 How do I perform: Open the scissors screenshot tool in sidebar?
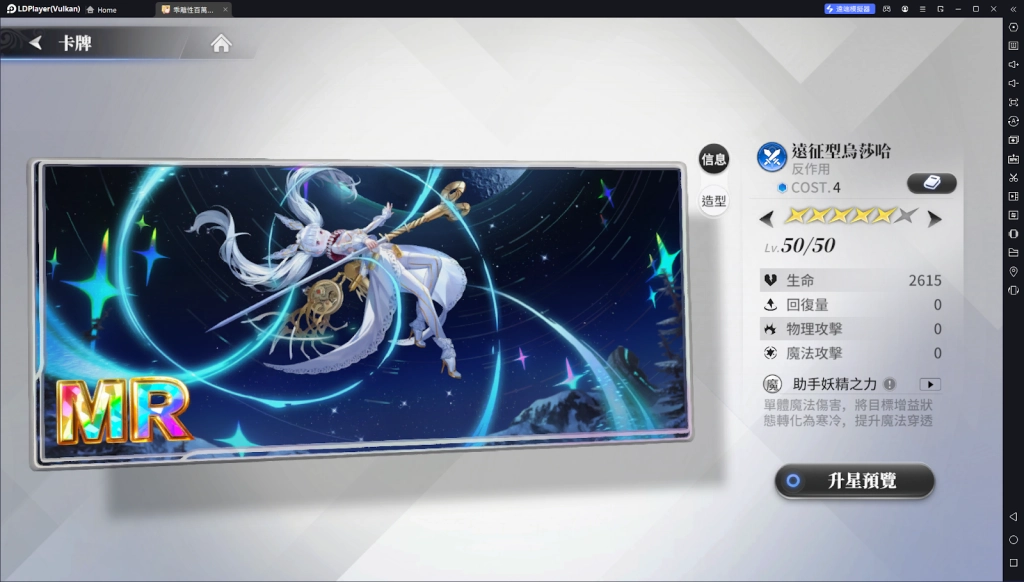(x=1013, y=177)
